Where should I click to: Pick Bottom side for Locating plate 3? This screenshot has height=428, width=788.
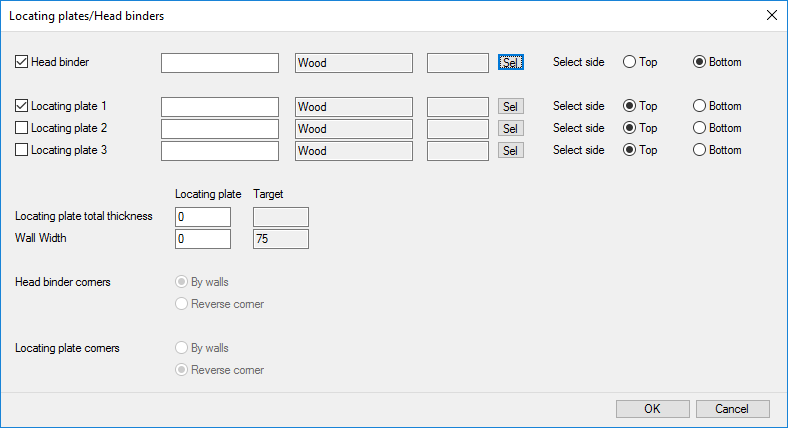700,150
